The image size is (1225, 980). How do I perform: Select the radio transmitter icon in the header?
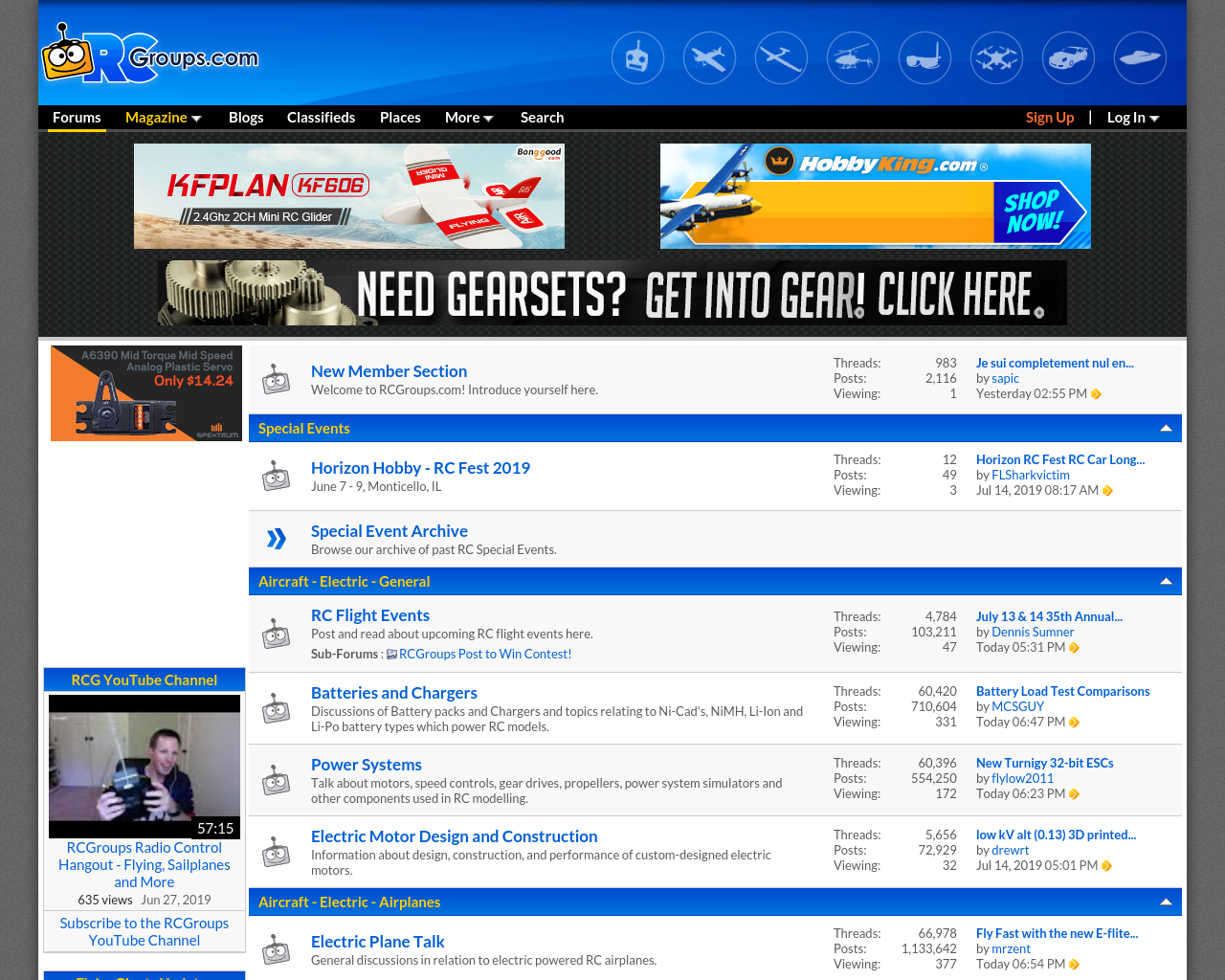tap(637, 58)
